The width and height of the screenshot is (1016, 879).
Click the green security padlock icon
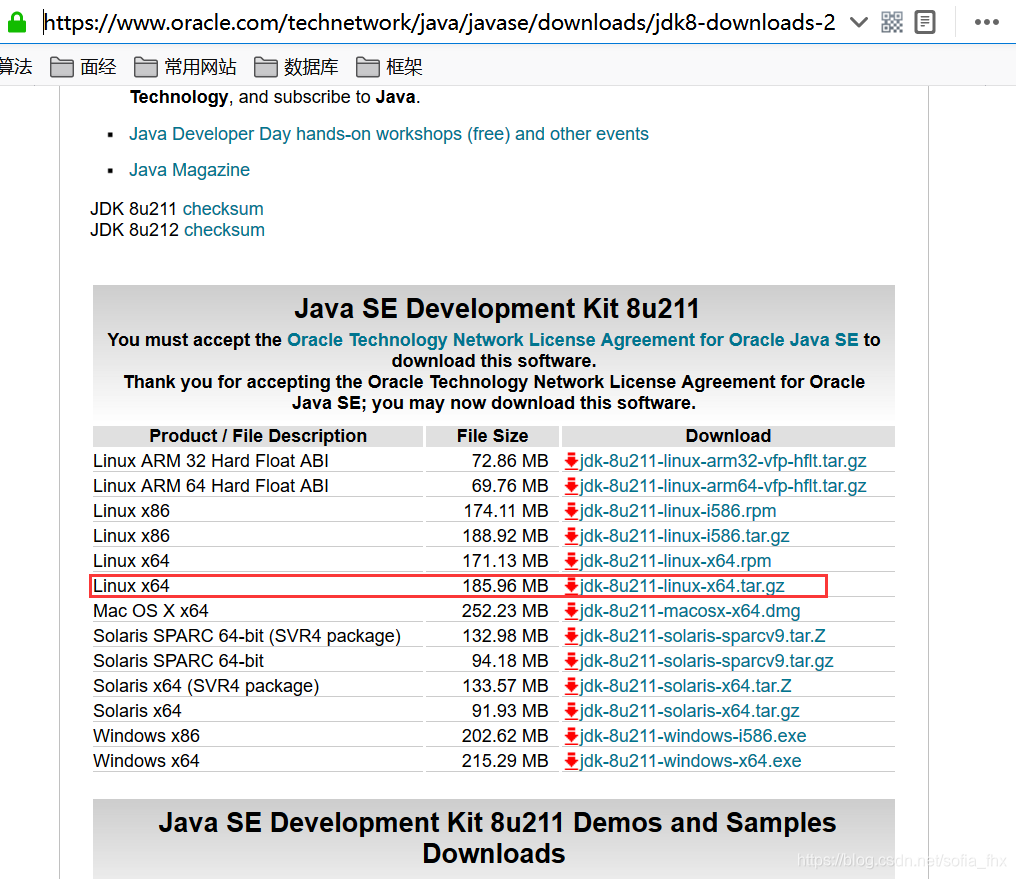pyautogui.click(x=16, y=22)
